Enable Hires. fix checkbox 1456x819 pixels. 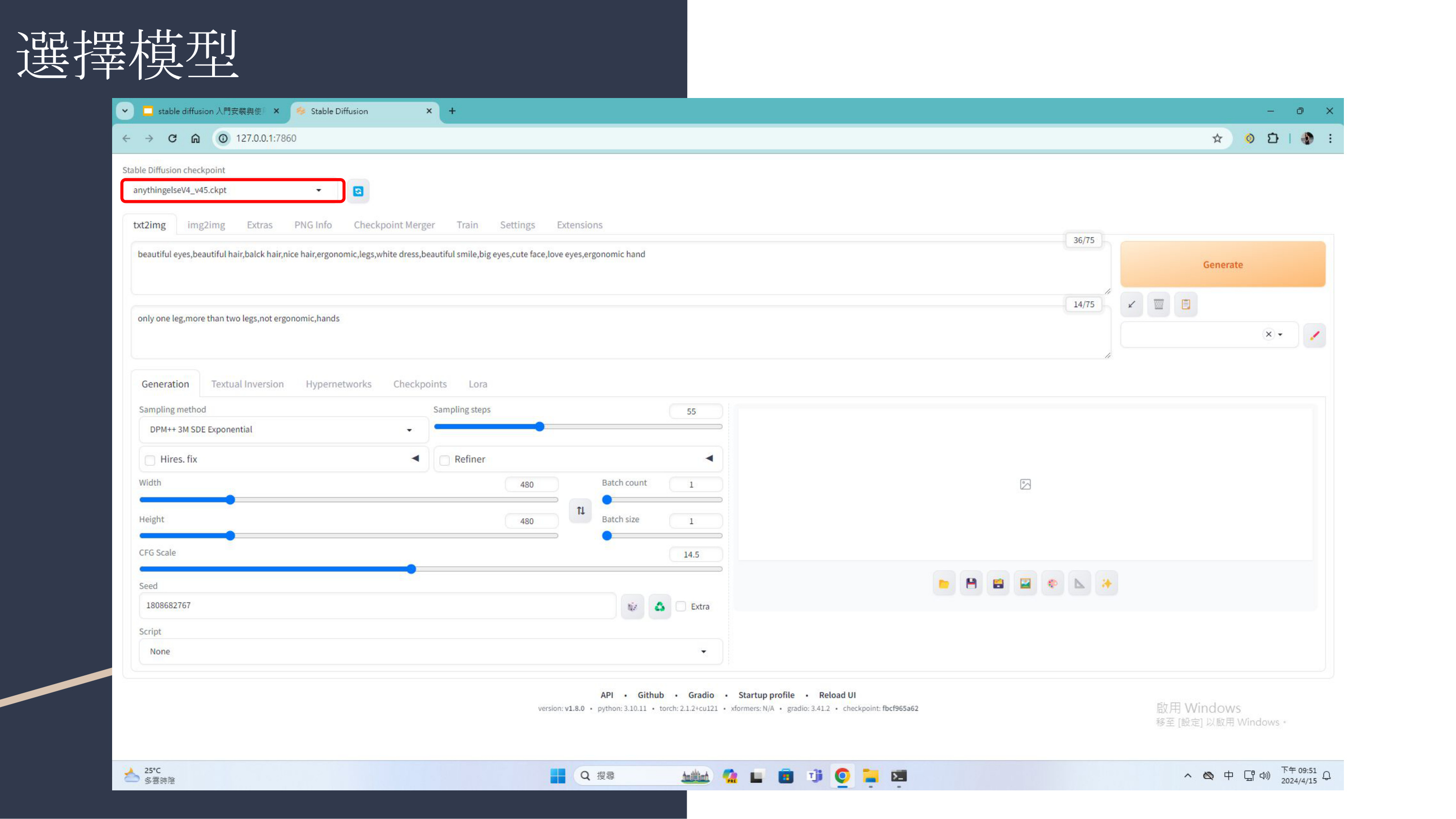point(150,460)
